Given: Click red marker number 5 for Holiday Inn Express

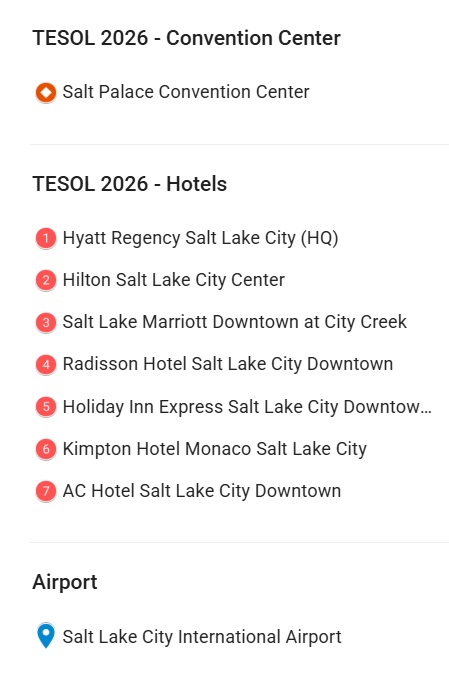Looking at the screenshot, I should 46,407.
